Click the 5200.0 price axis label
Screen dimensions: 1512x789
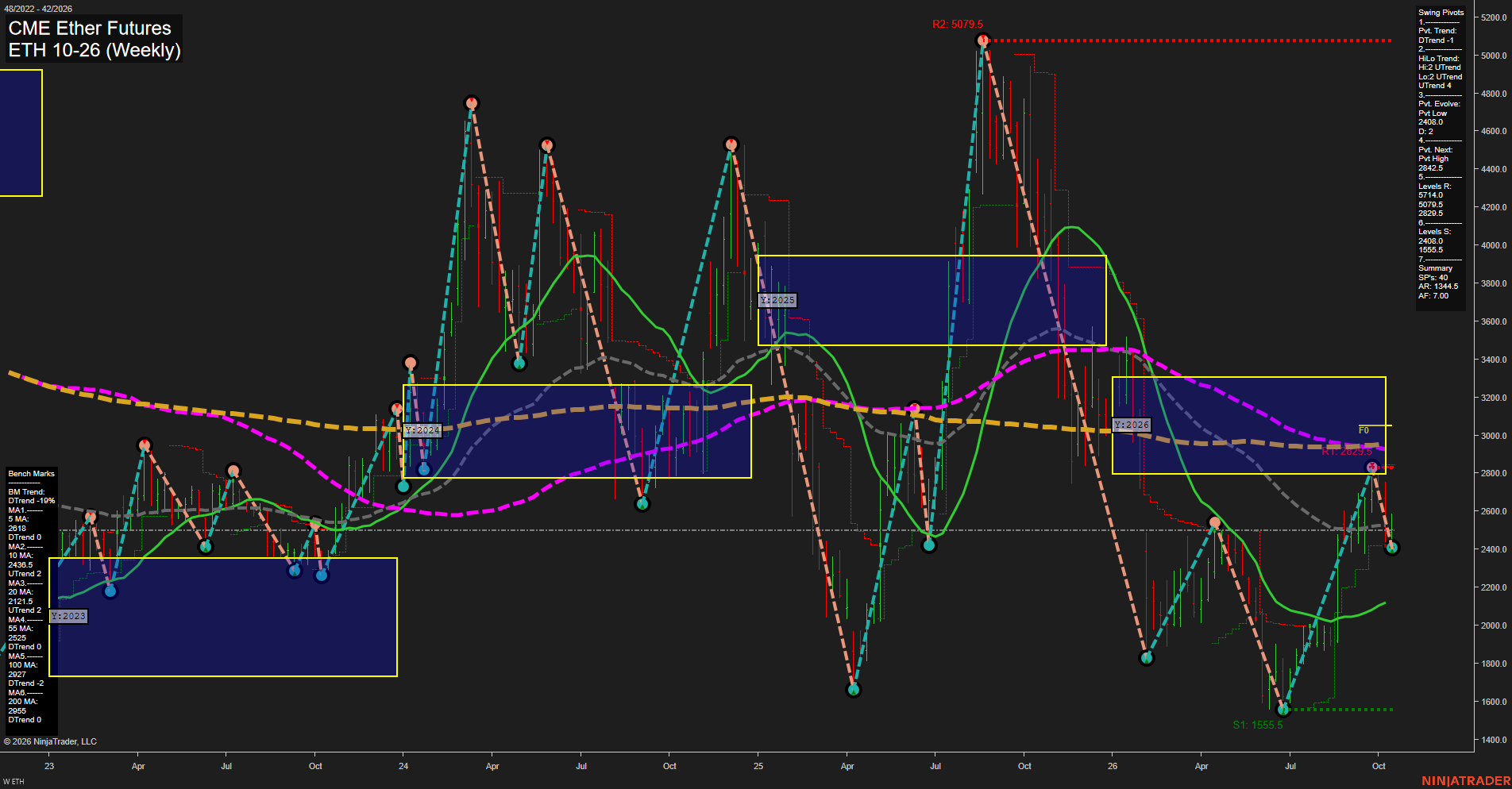pyautogui.click(x=1493, y=17)
